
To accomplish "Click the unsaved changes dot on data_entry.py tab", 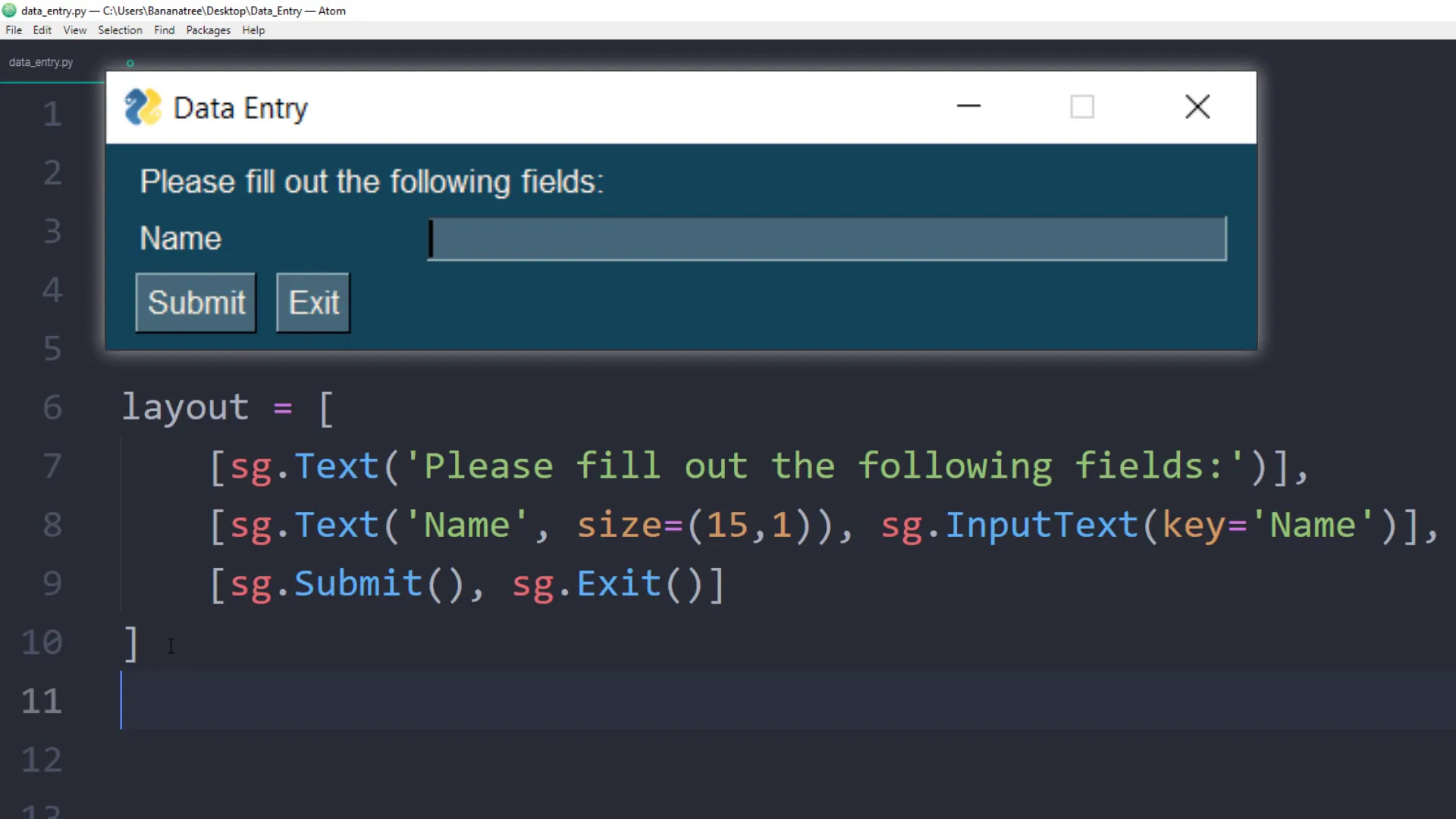I will coord(130,63).
